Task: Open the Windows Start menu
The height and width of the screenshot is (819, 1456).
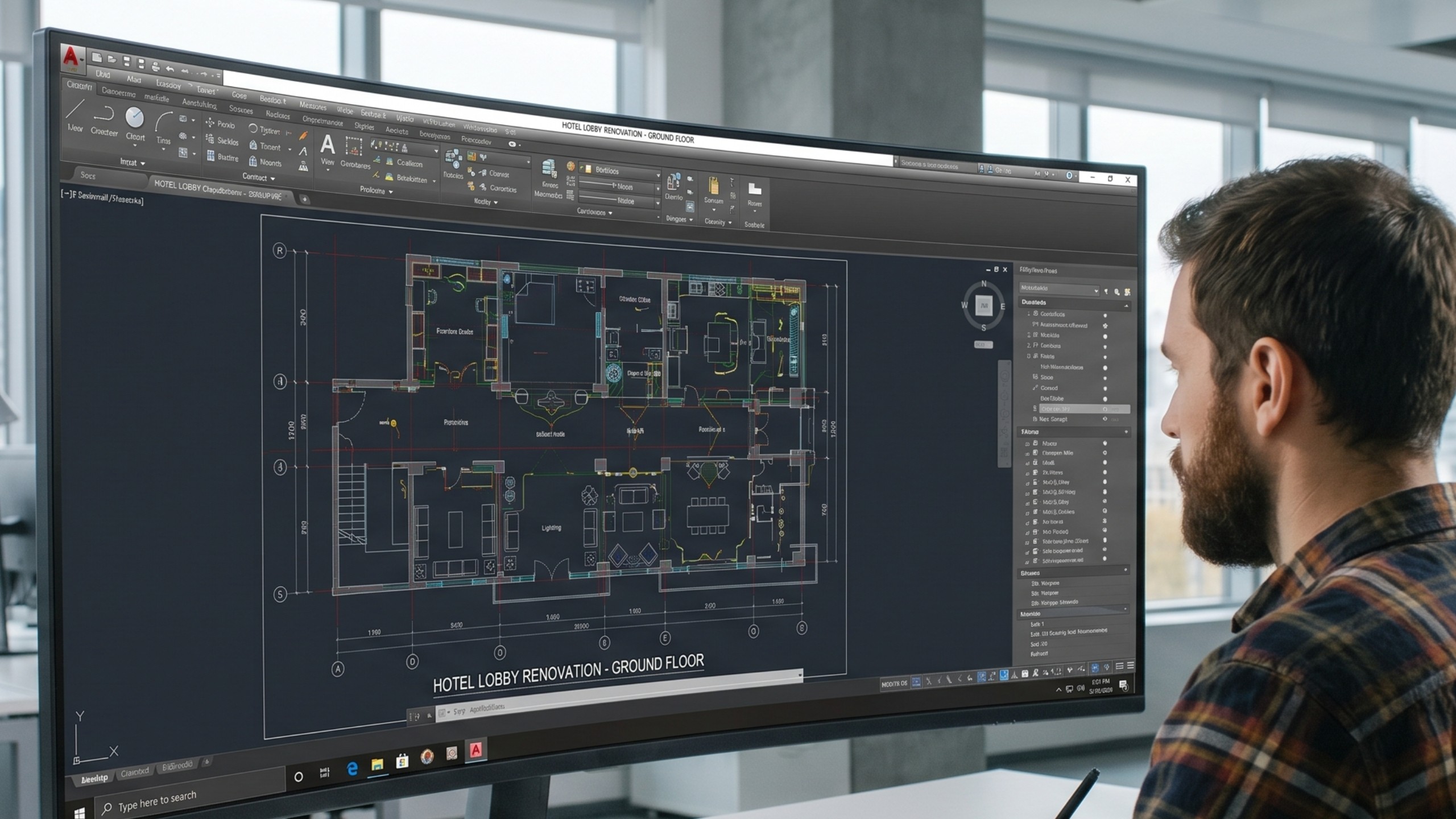Action: click(x=80, y=812)
